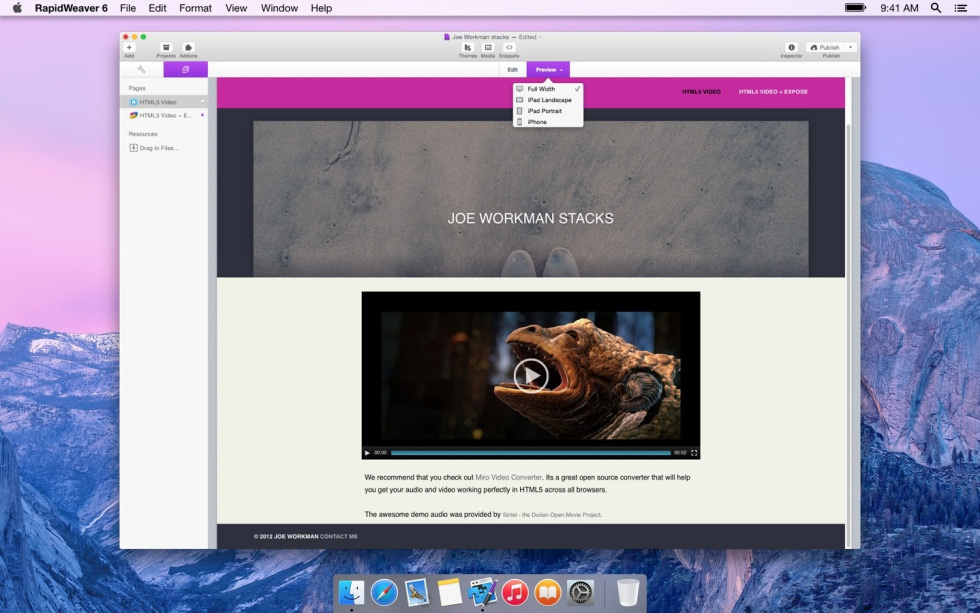Open document title Edited dropdown arrow

(540, 37)
